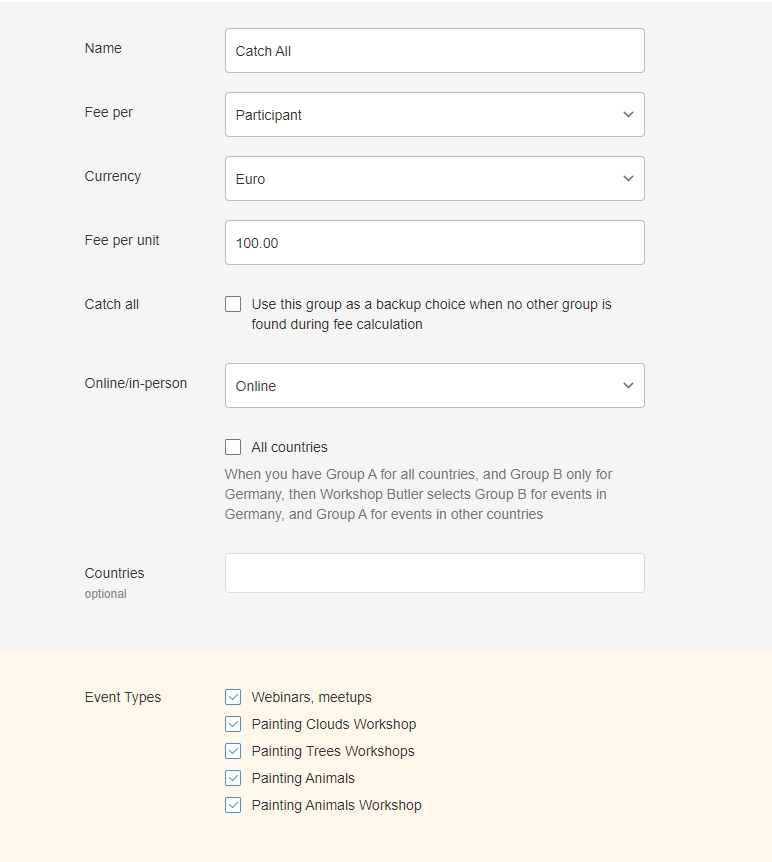
Task: Open the Online/in-person dropdown
Action: tap(434, 386)
